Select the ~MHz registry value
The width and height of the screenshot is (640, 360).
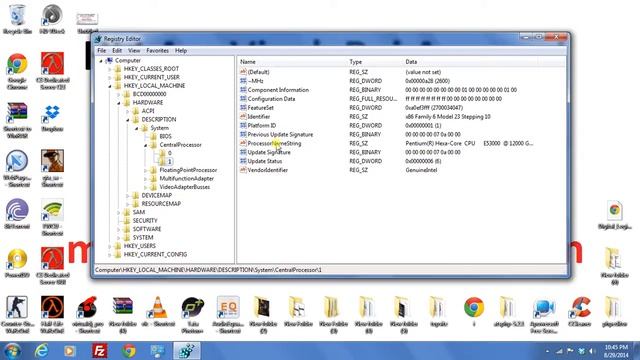point(256,81)
